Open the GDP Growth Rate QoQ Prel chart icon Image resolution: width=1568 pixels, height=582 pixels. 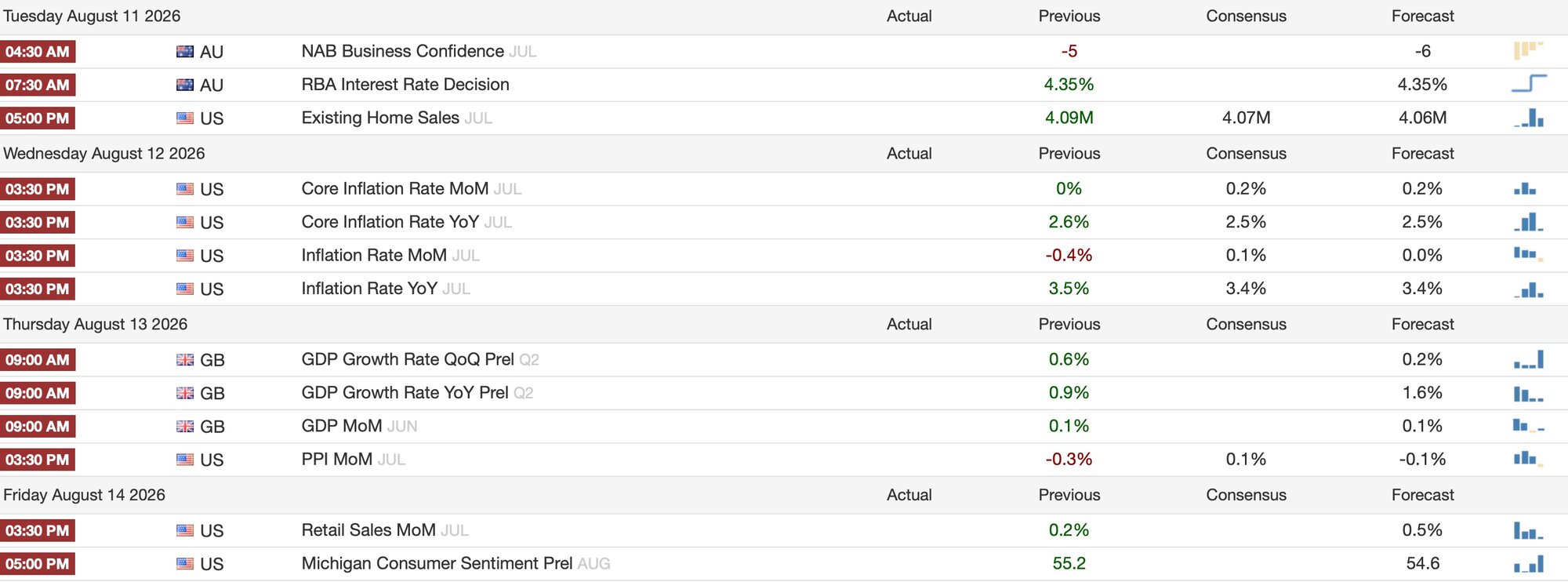(x=1529, y=359)
